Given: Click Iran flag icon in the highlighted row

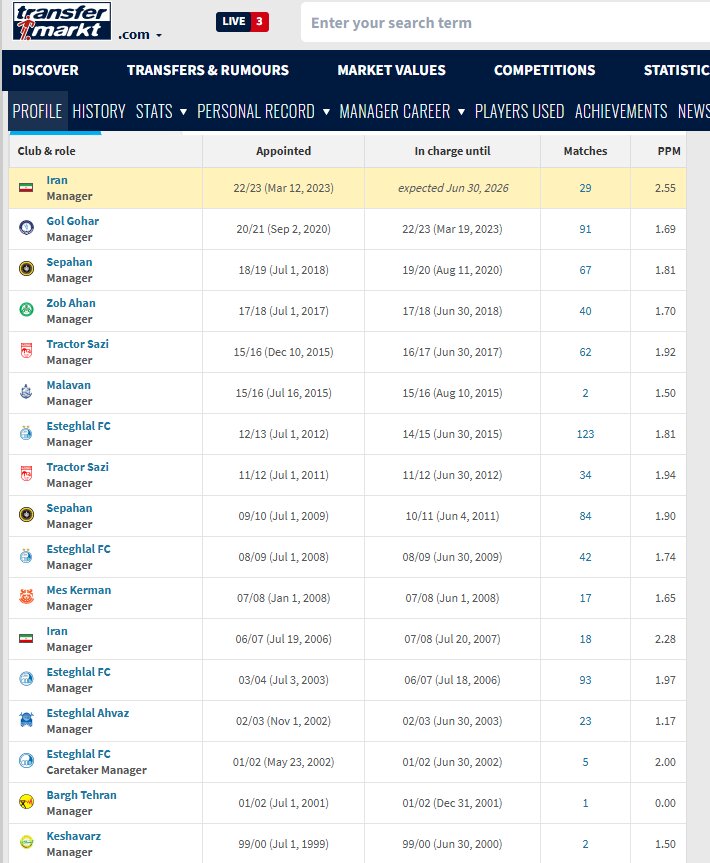Looking at the screenshot, I should [26, 188].
